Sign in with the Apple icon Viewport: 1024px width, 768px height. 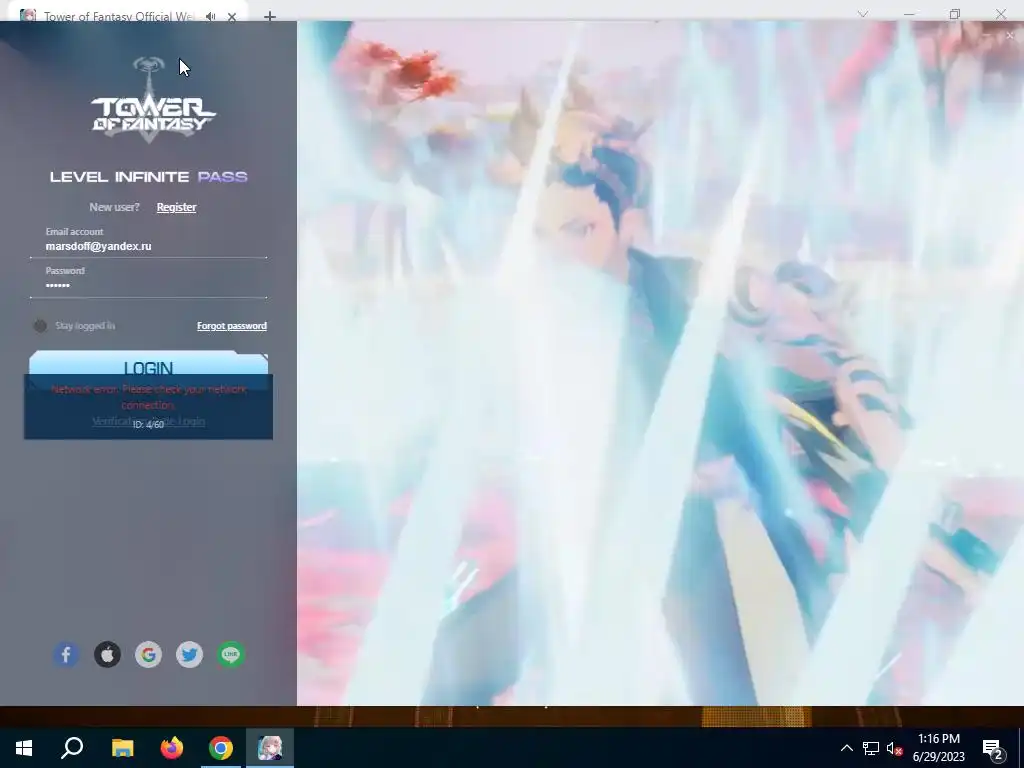pyautogui.click(x=107, y=654)
